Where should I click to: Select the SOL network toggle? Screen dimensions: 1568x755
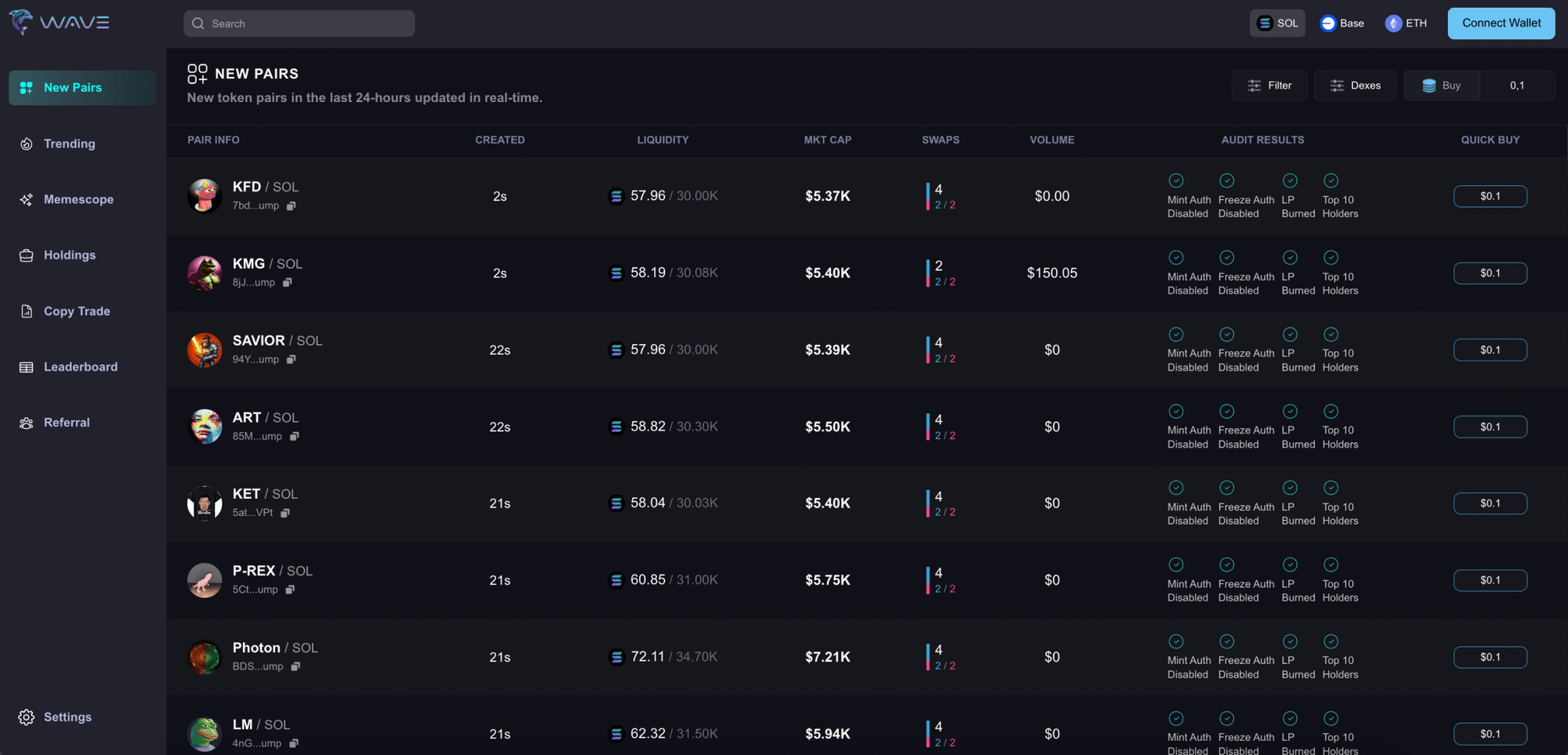[1277, 23]
